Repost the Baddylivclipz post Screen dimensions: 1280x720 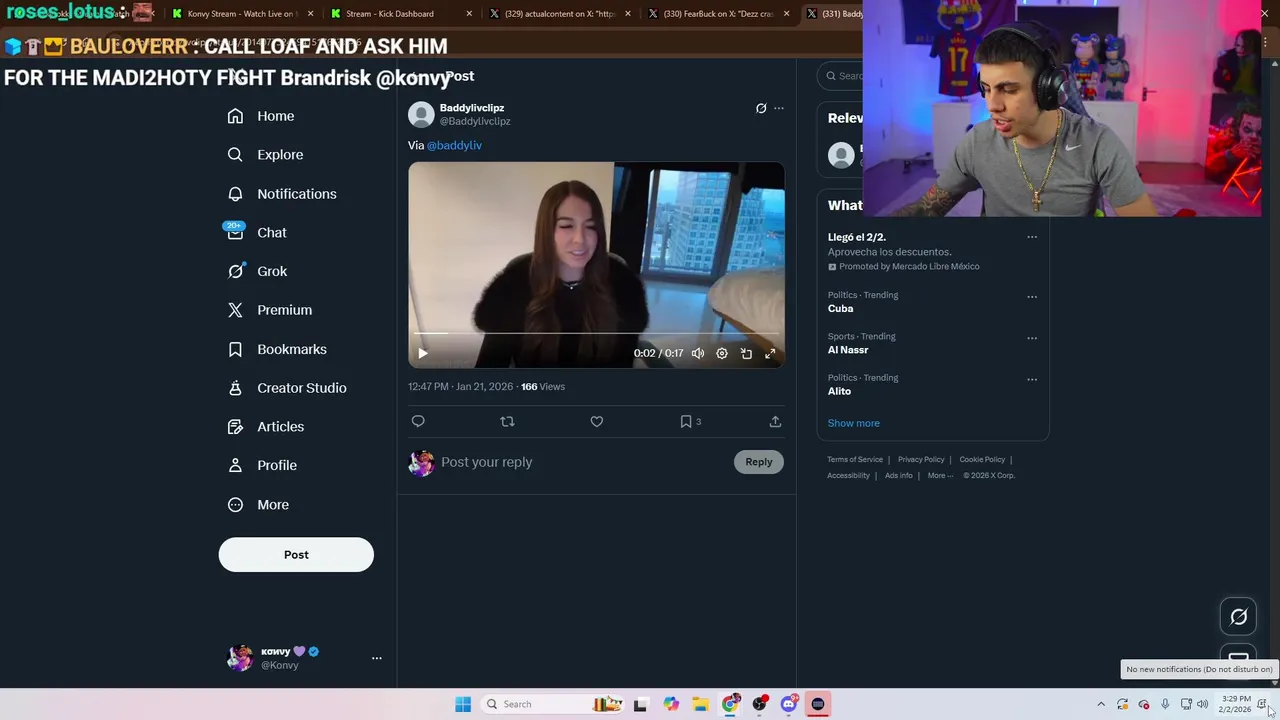(x=507, y=422)
